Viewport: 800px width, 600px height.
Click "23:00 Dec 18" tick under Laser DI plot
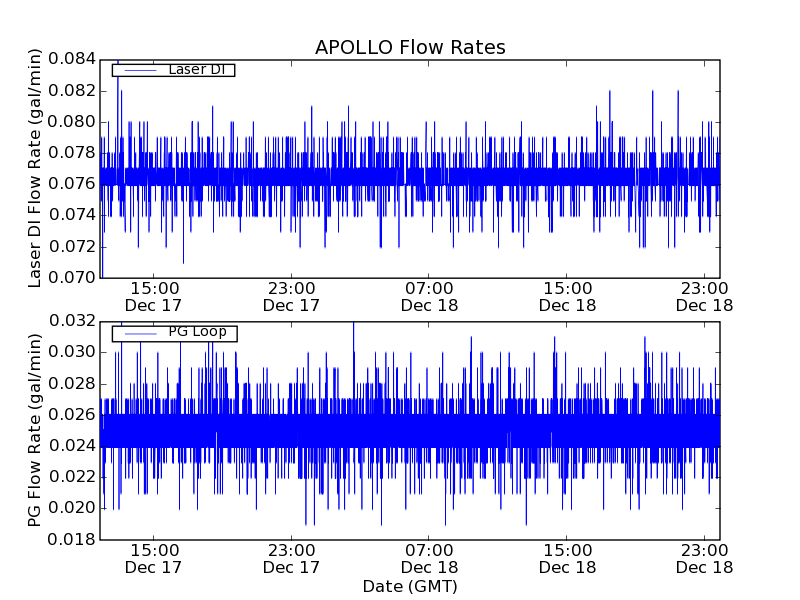click(x=705, y=297)
